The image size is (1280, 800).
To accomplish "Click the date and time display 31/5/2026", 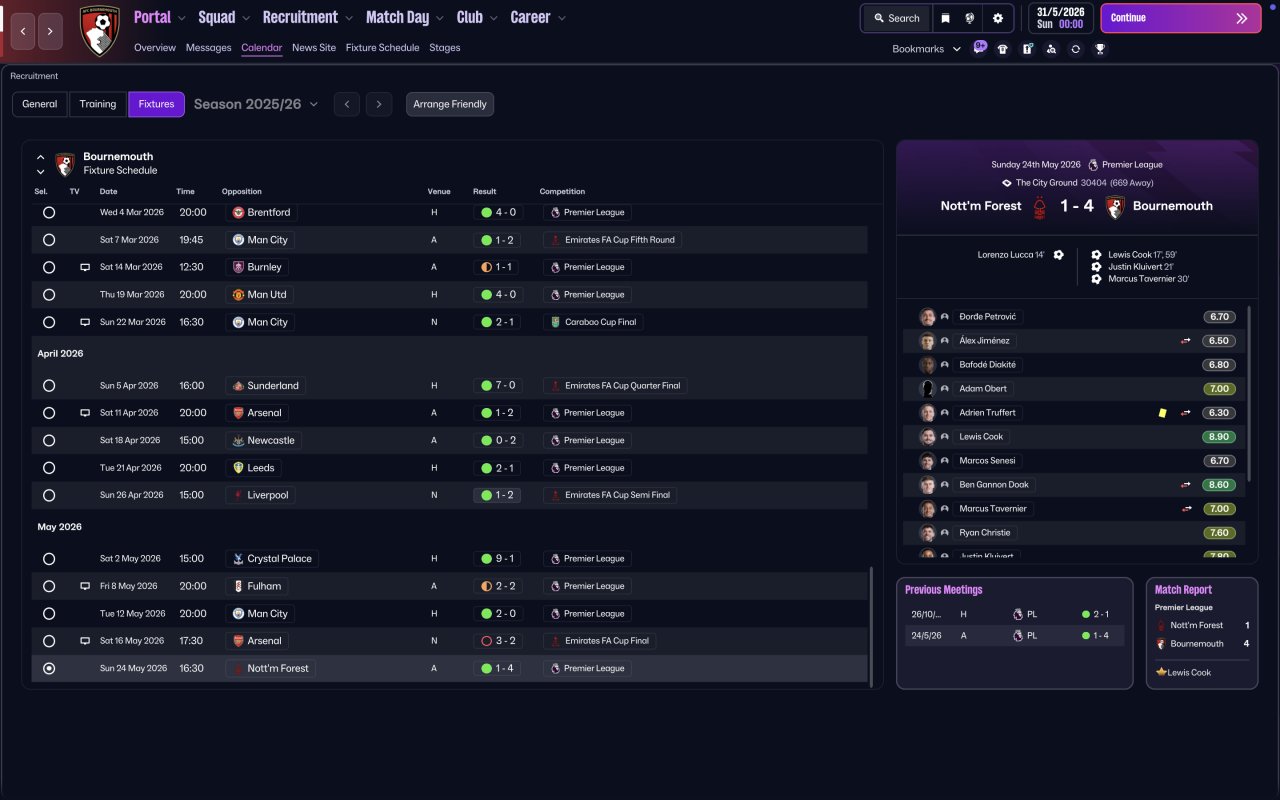I will [1061, 18].
